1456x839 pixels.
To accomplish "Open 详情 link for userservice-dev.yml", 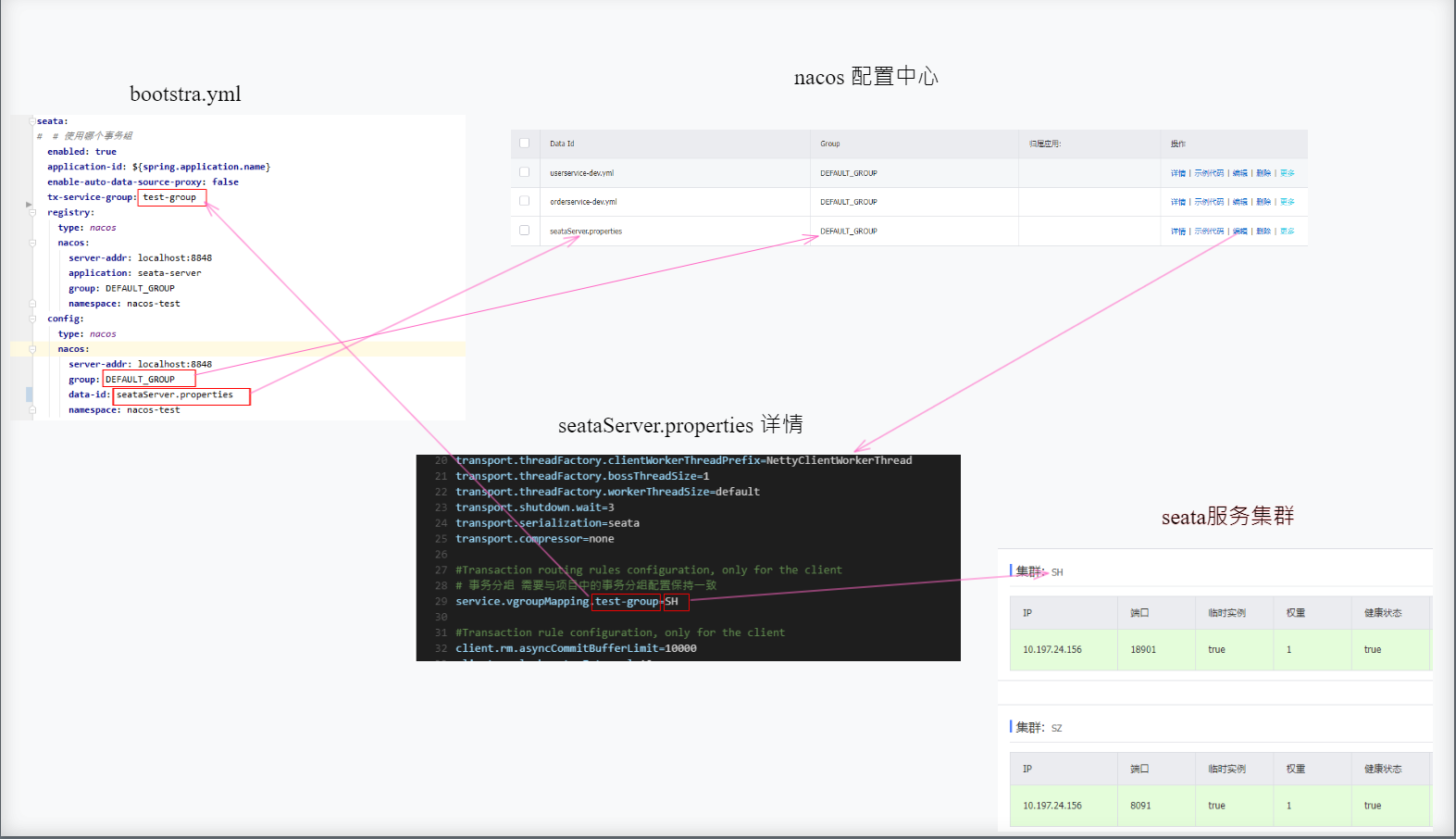I will pos(1177,173).
